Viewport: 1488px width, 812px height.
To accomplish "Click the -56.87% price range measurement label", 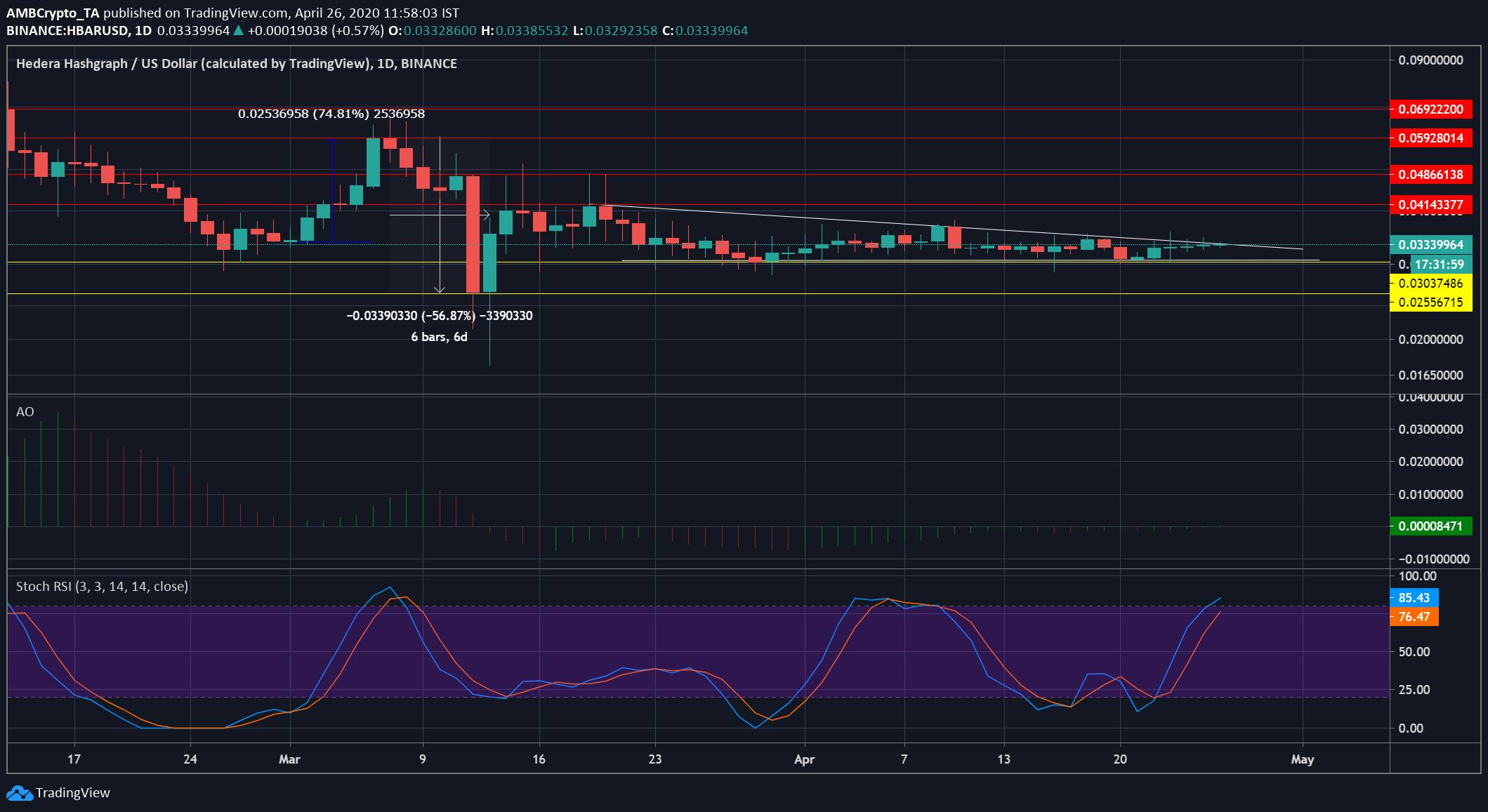I will coord(440,316).
